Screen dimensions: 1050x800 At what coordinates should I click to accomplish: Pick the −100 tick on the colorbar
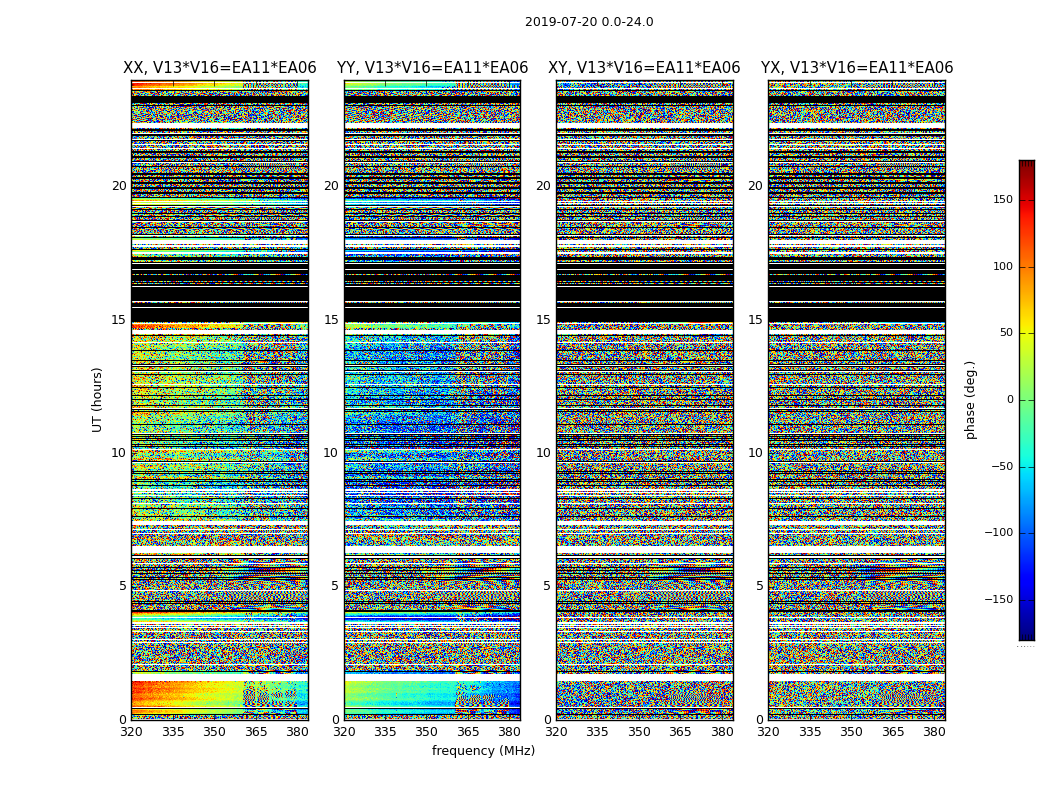[999, 532]
